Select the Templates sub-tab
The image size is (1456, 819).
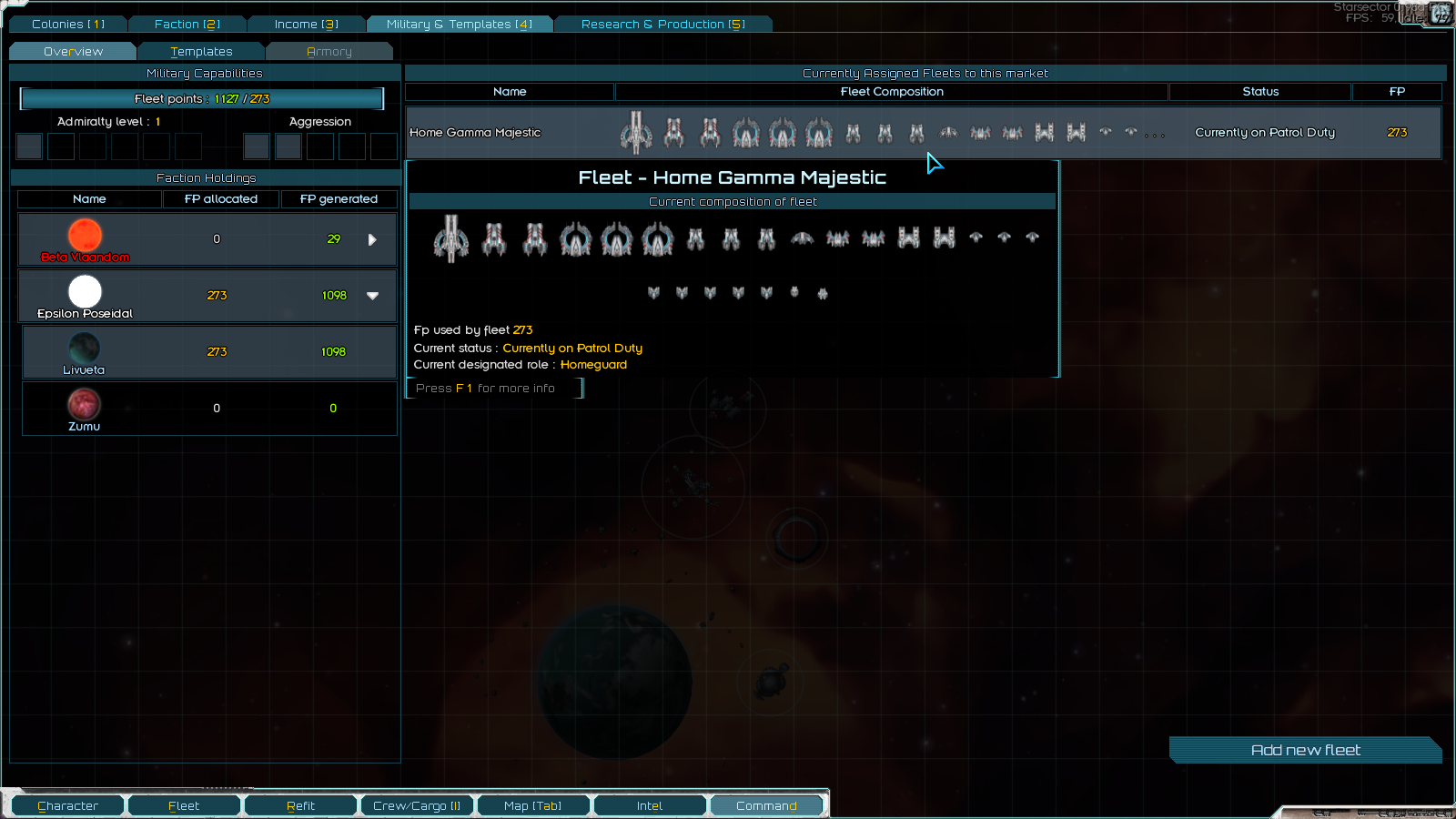201,52
